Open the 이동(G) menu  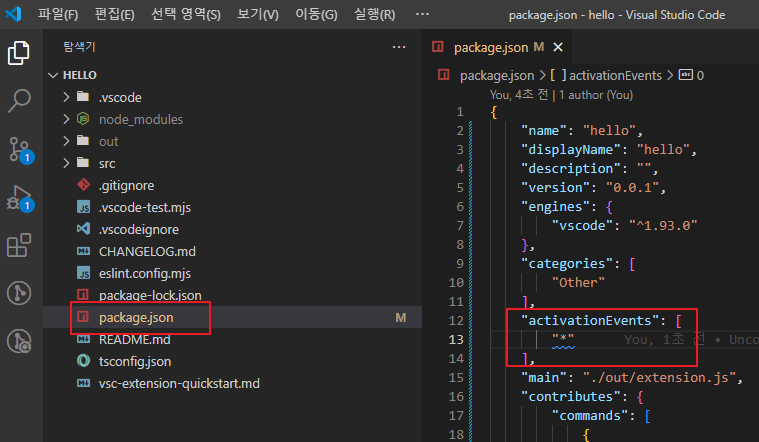316,15
